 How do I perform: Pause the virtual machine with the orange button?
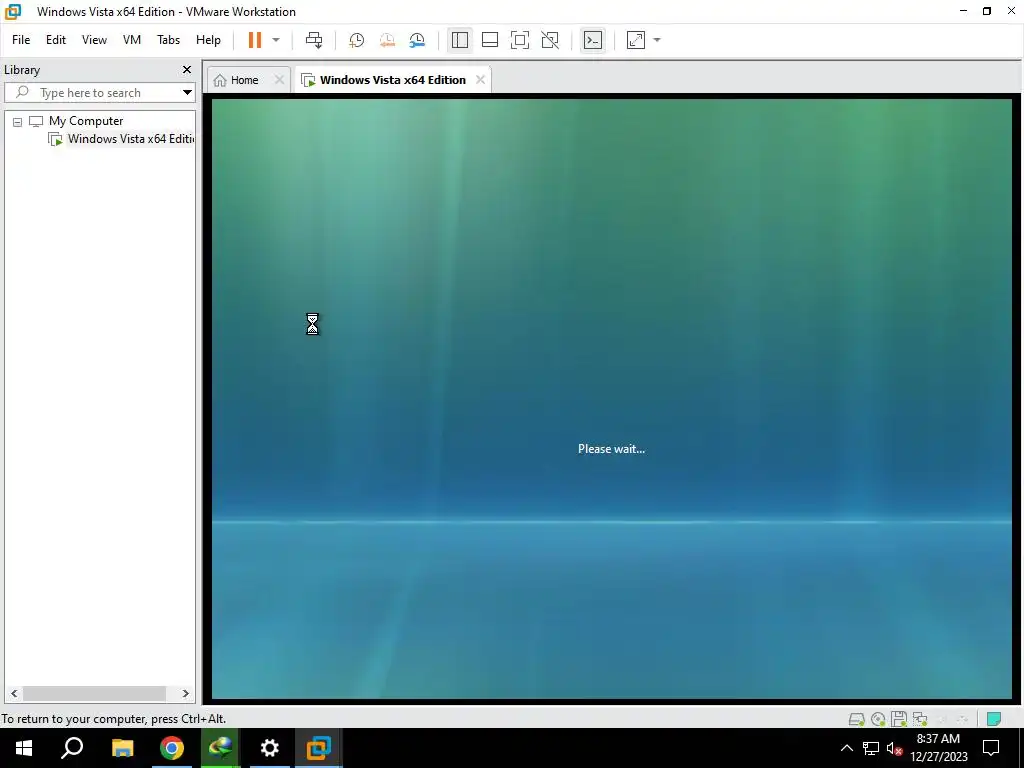tap(255, 40)
